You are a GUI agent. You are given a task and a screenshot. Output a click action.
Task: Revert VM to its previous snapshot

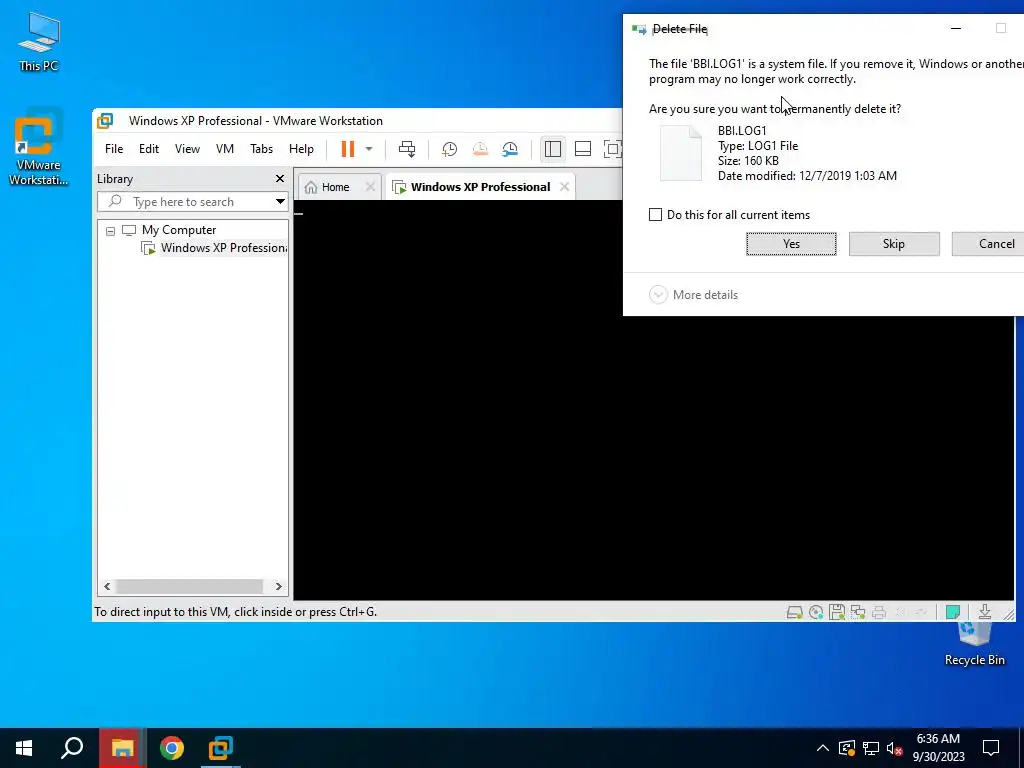(480, 149)
